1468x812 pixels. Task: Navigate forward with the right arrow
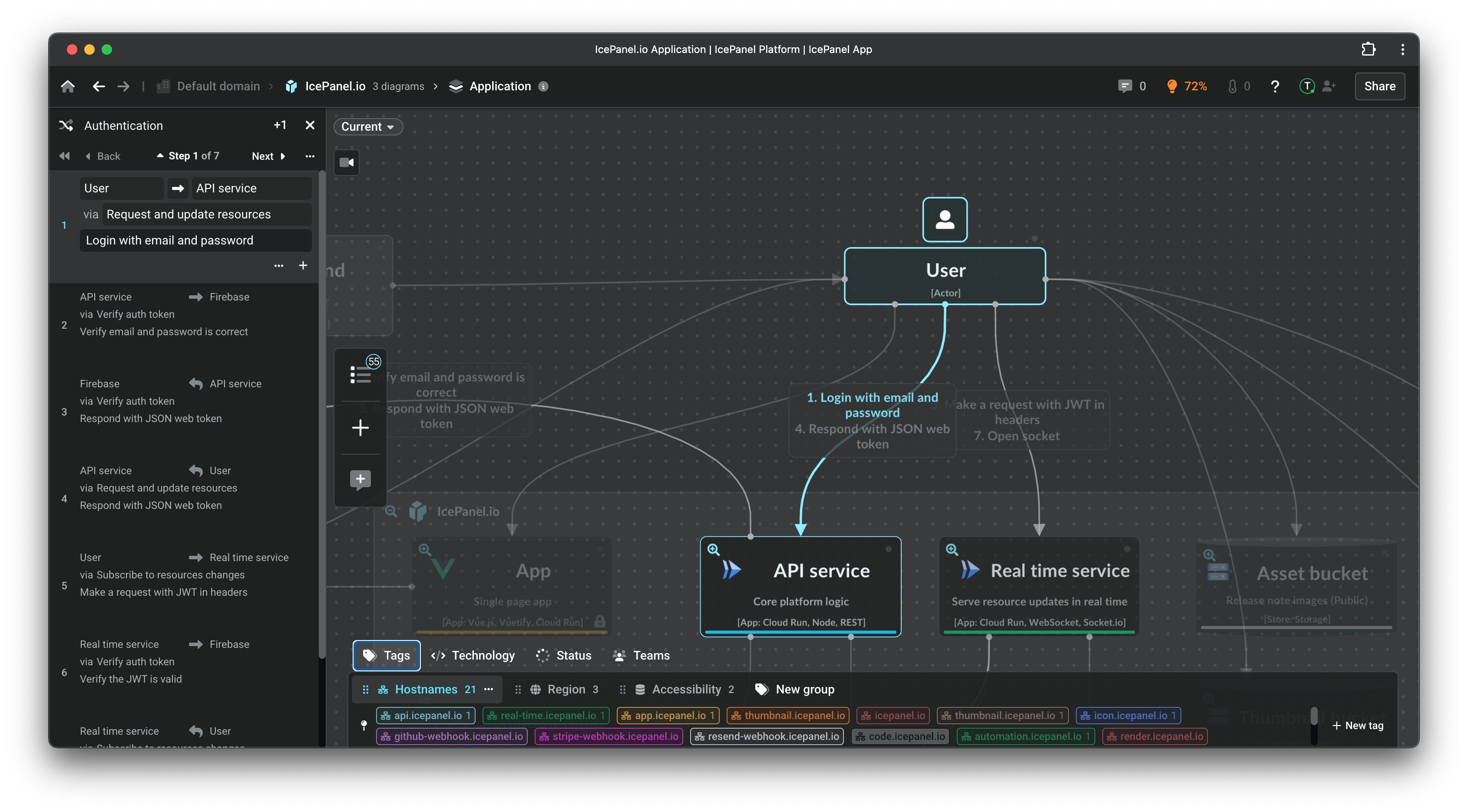(123, 86)
